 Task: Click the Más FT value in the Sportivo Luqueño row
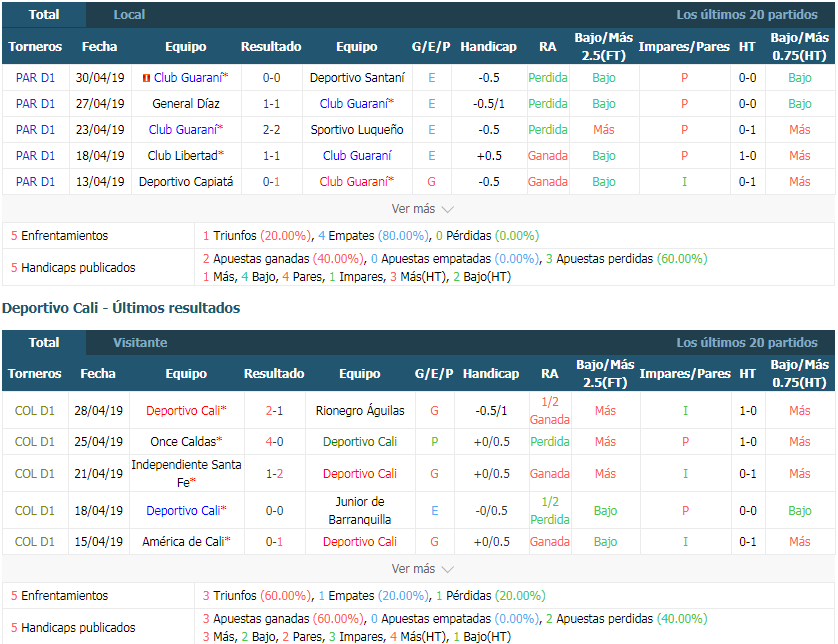click(x=604, y=130)
